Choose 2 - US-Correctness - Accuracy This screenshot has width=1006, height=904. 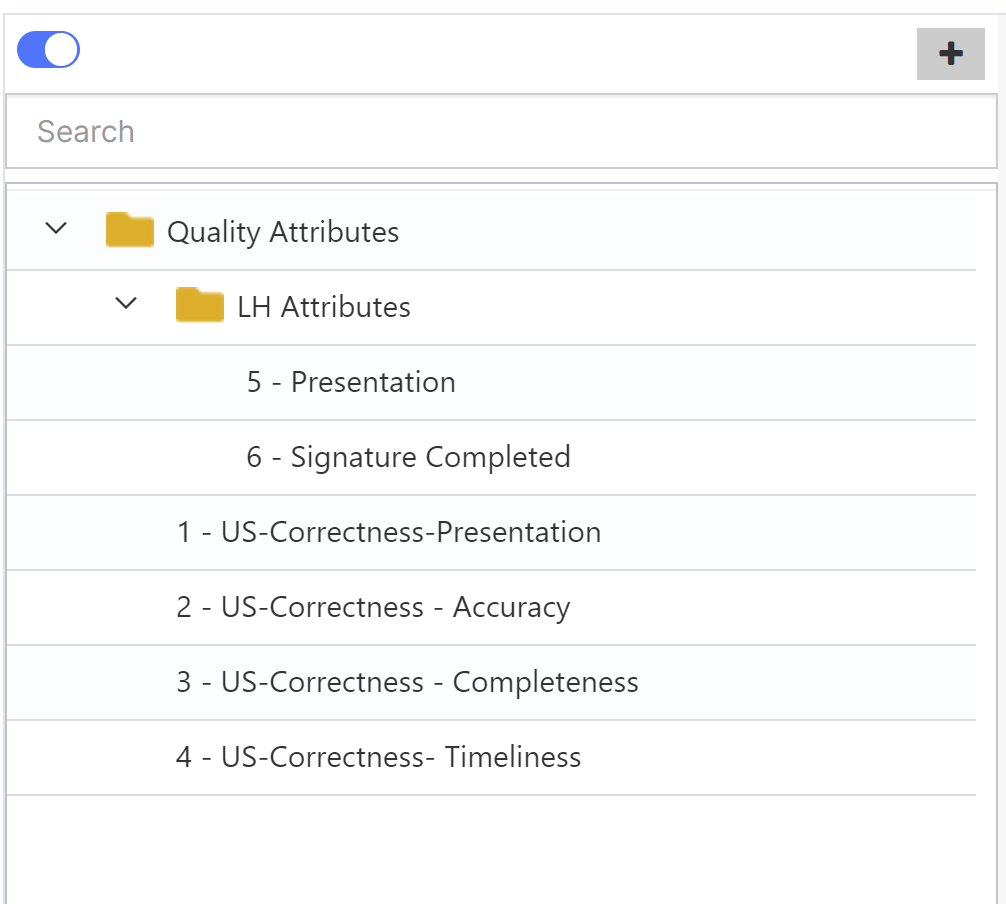tap(373, 607)
